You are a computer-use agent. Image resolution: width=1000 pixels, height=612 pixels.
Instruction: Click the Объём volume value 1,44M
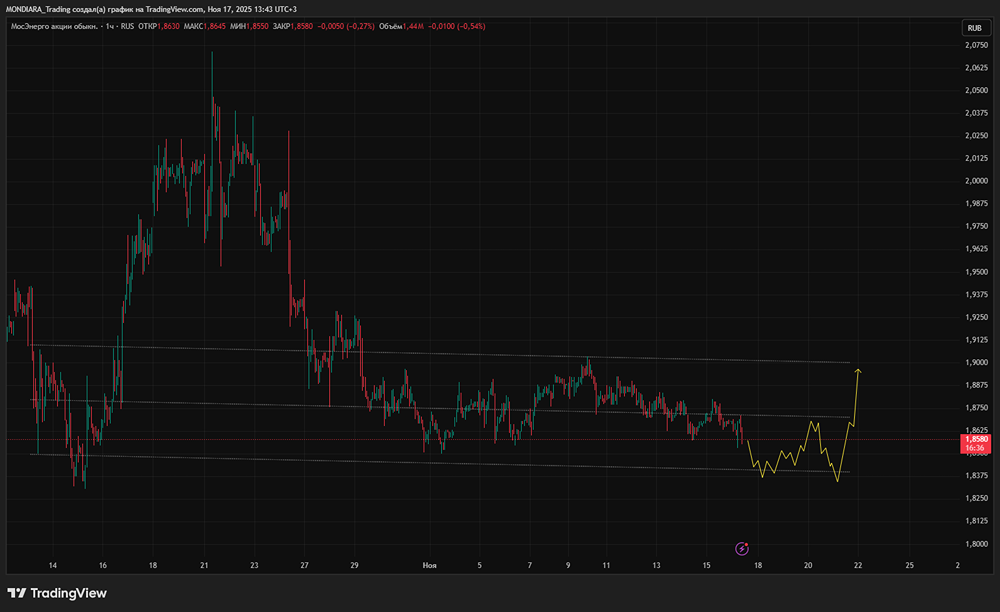413,27
